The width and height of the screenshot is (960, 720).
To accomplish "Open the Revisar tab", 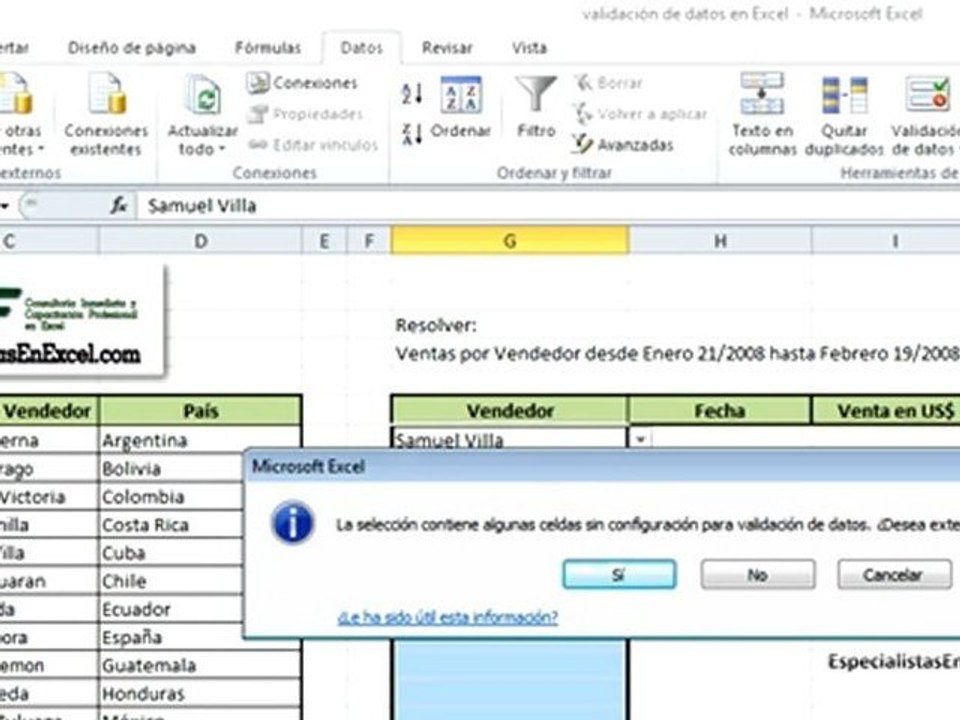I will pos(447,48).
